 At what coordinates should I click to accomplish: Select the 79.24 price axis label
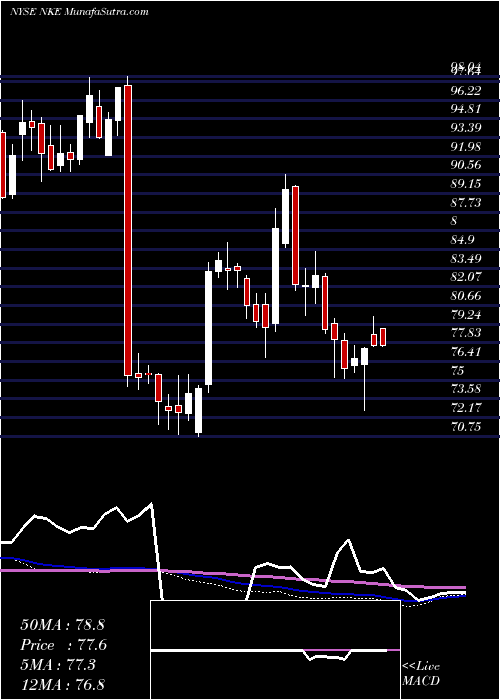point(467,315)
